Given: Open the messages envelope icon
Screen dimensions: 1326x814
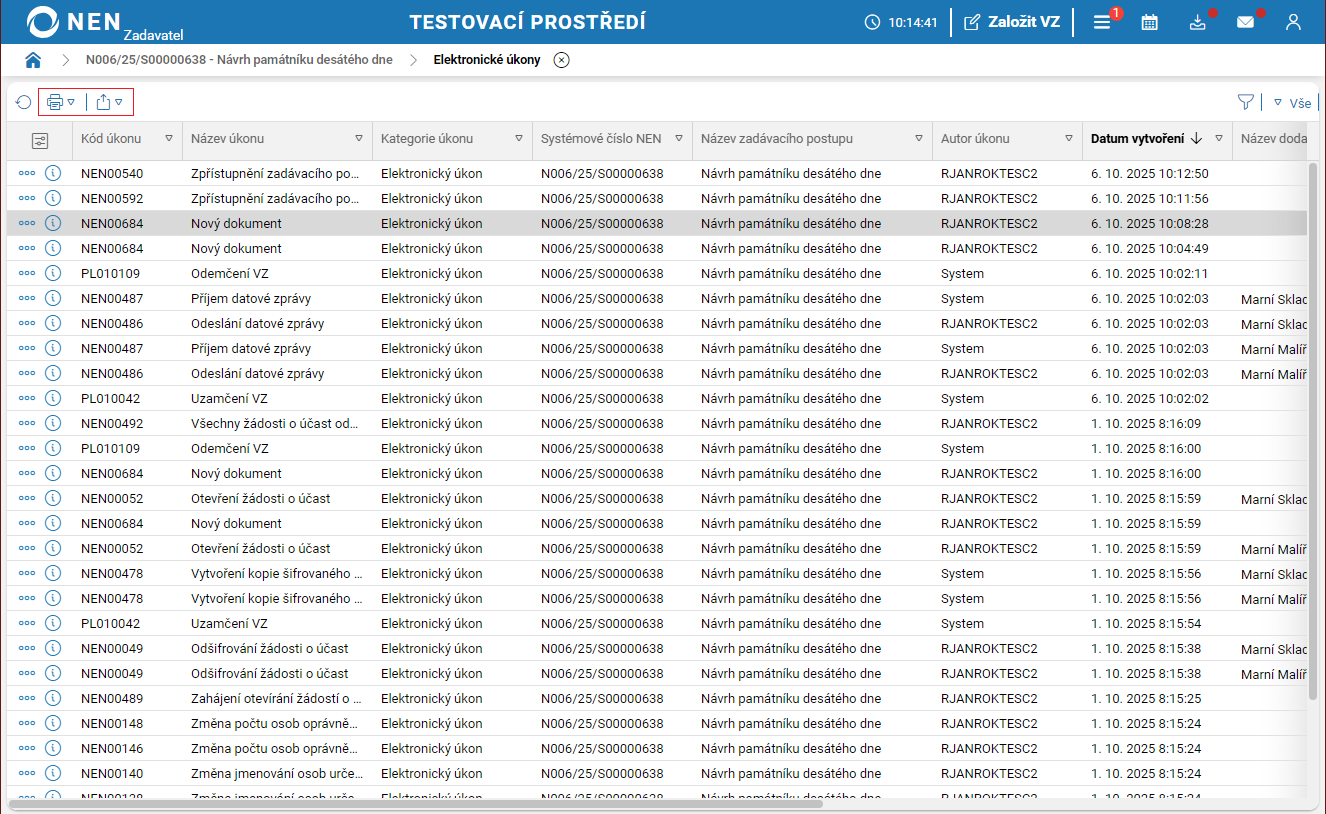Looking at the screenshot, I should point(1245,22).
